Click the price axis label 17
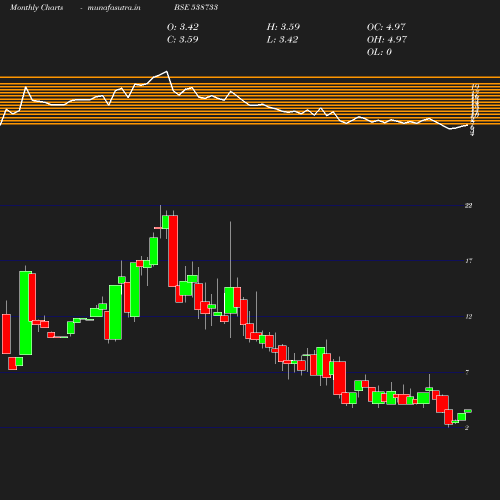 (x=469, y=261)
